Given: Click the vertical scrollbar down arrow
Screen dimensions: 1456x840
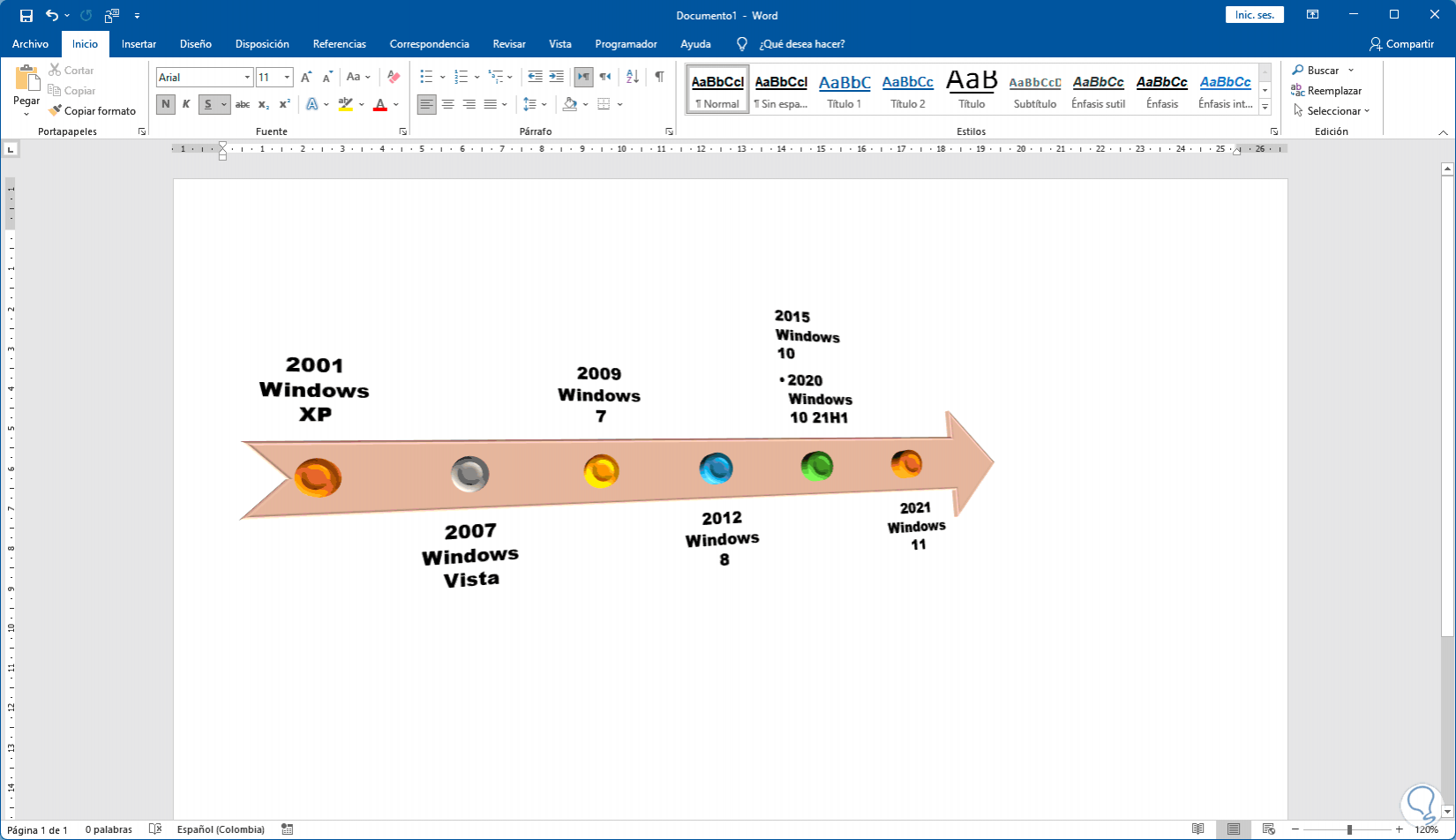Looking at the screenshot, I should 1448,812.
